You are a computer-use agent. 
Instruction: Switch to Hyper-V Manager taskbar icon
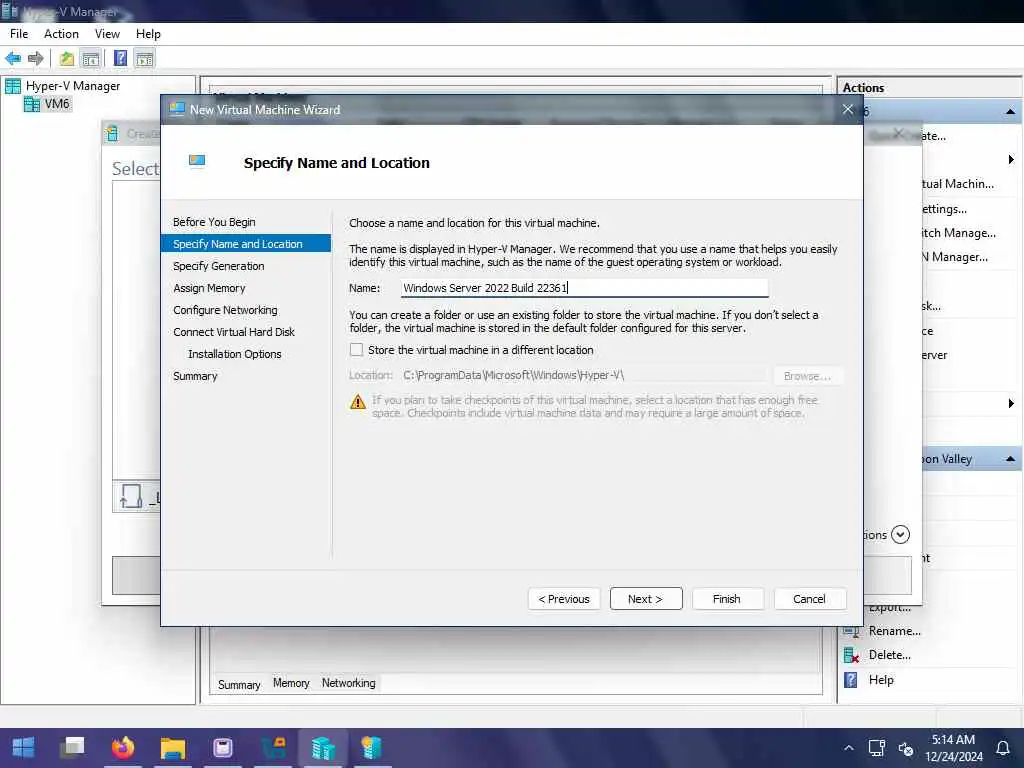click(x=323, y=748)
